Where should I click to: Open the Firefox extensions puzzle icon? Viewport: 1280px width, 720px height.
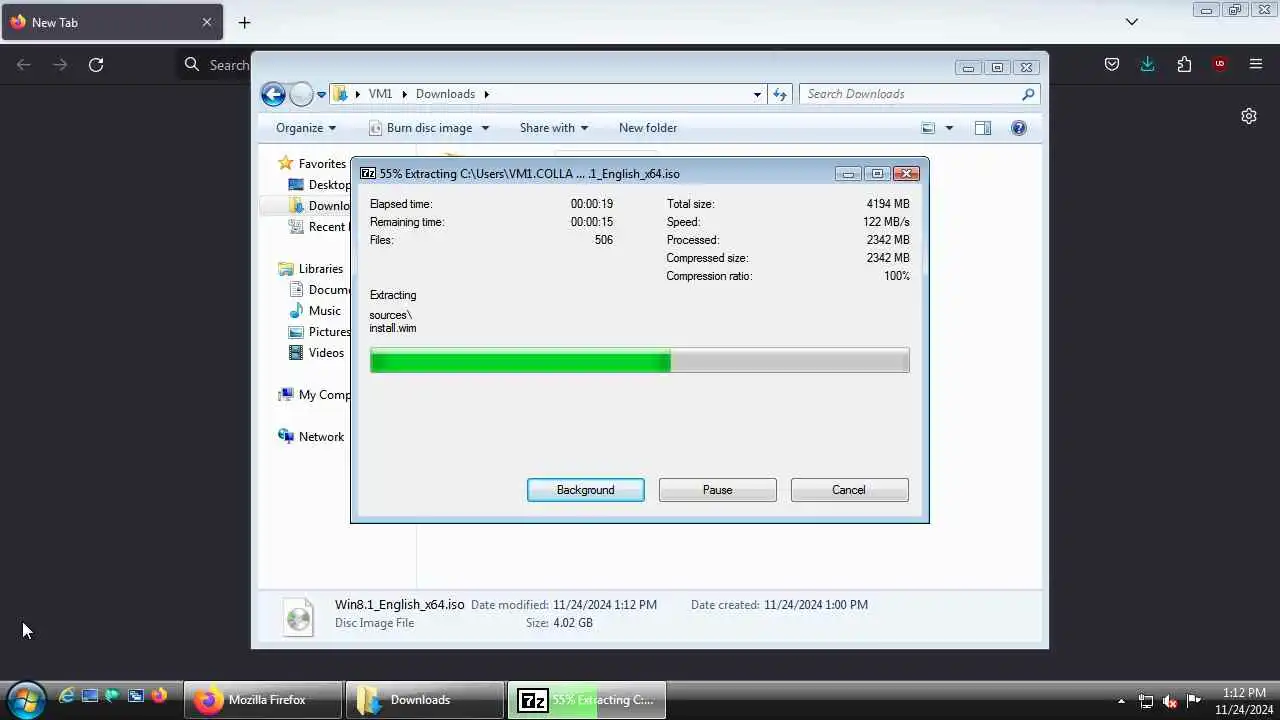coord(1184,64)
